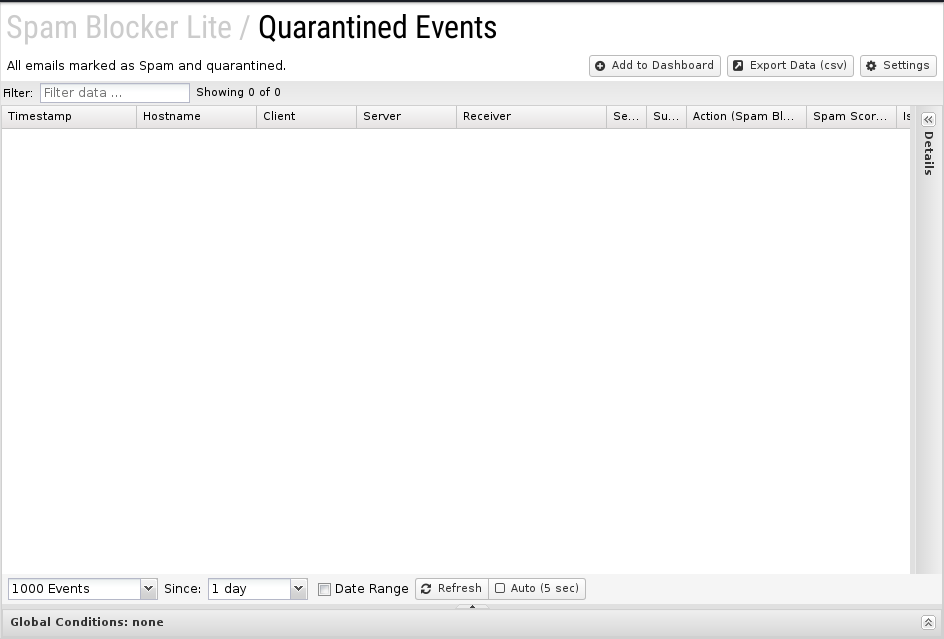Click the Spam Scor... column header
The width and height of the screenshot is (944, 639).
(851, 116)
